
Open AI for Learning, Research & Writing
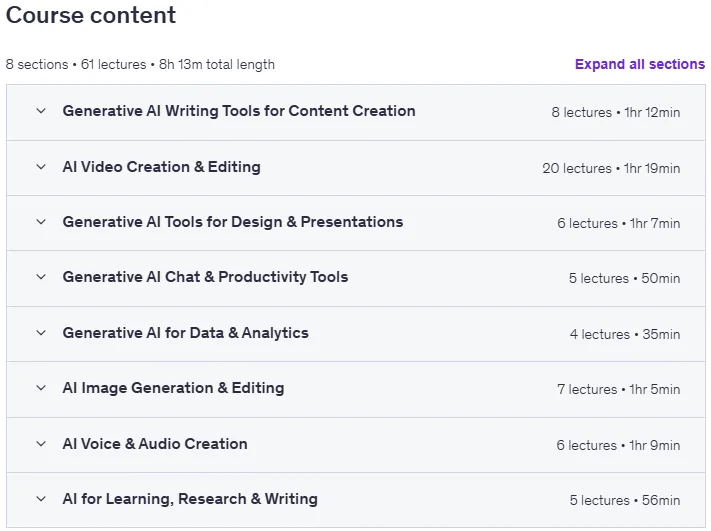(x=190, y=499)
